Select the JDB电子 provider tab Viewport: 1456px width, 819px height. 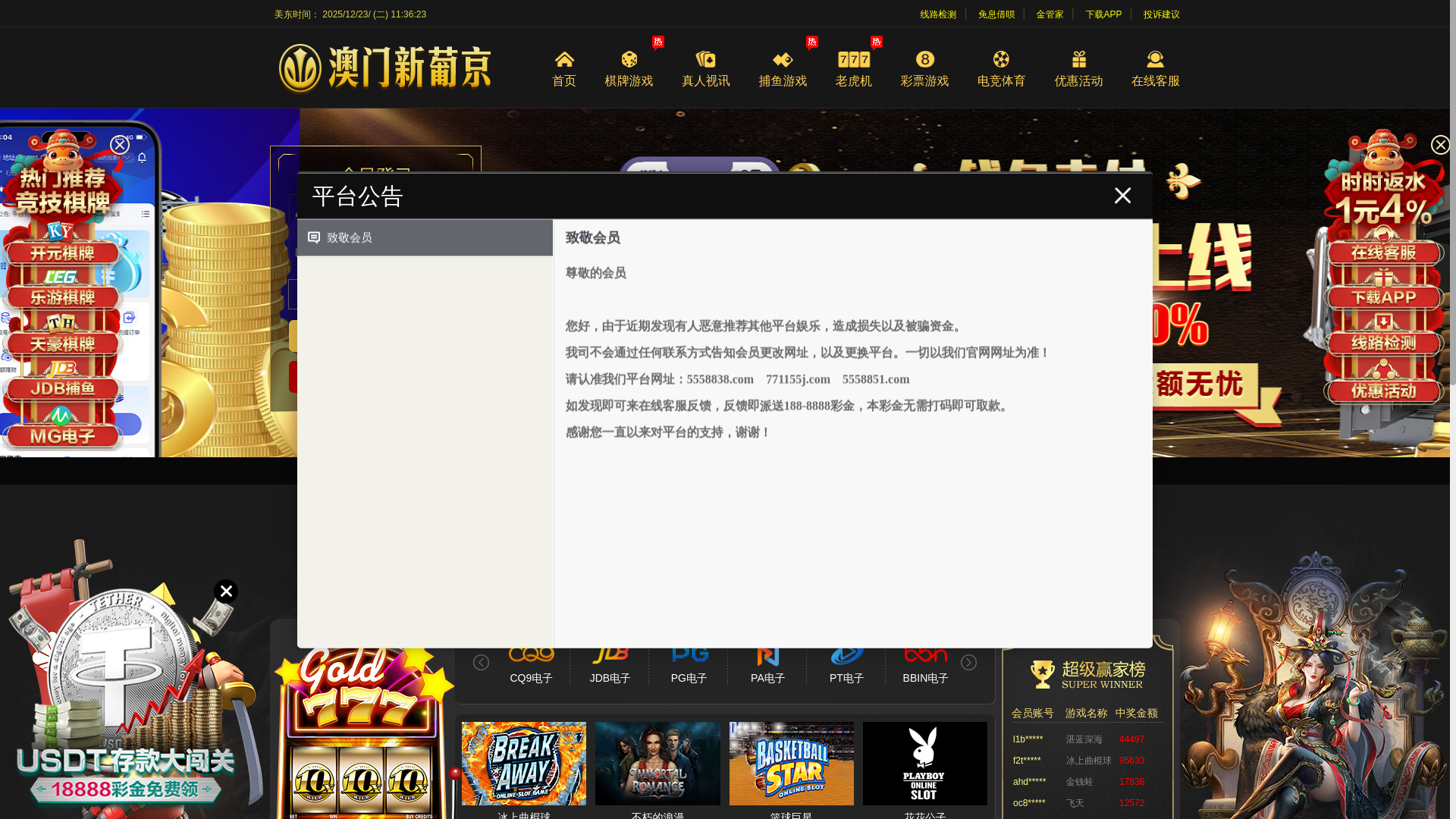[610, 666]
